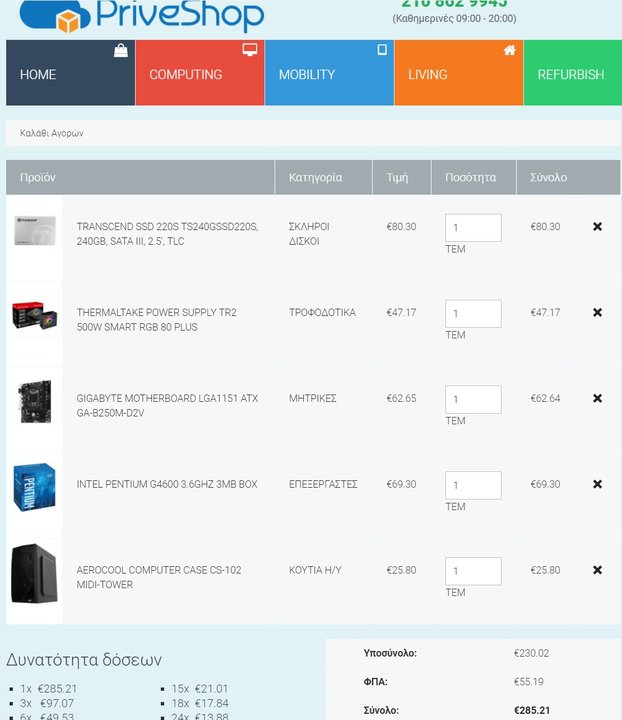Click the monitor icon on COMPUTING
The image size is (622, 720).
(250, 50)
